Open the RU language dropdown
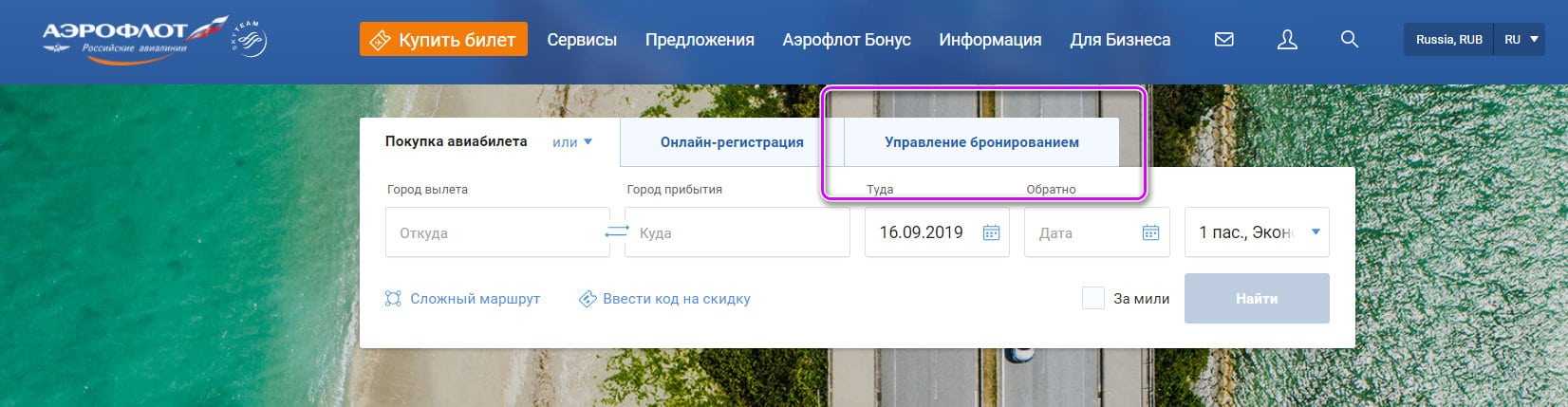This screenshot has width=1568, height=407. coord(1520,40)
